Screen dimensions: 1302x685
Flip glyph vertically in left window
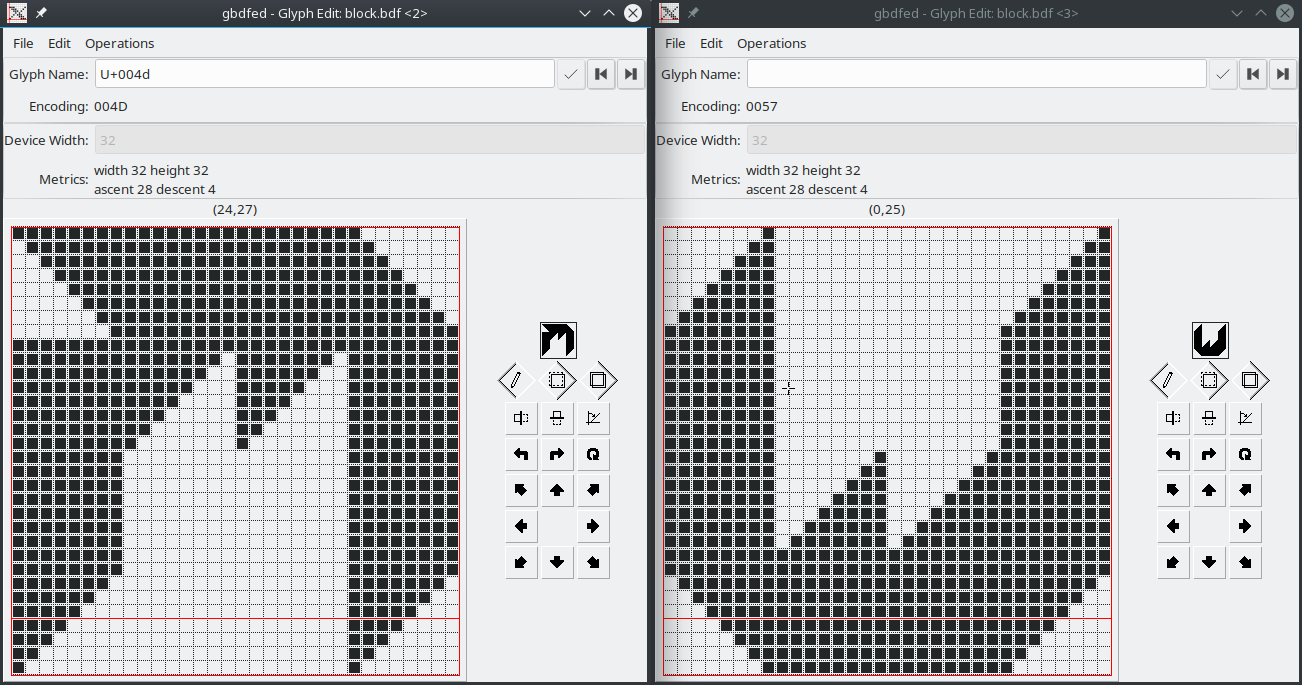[x=557, y=418]
